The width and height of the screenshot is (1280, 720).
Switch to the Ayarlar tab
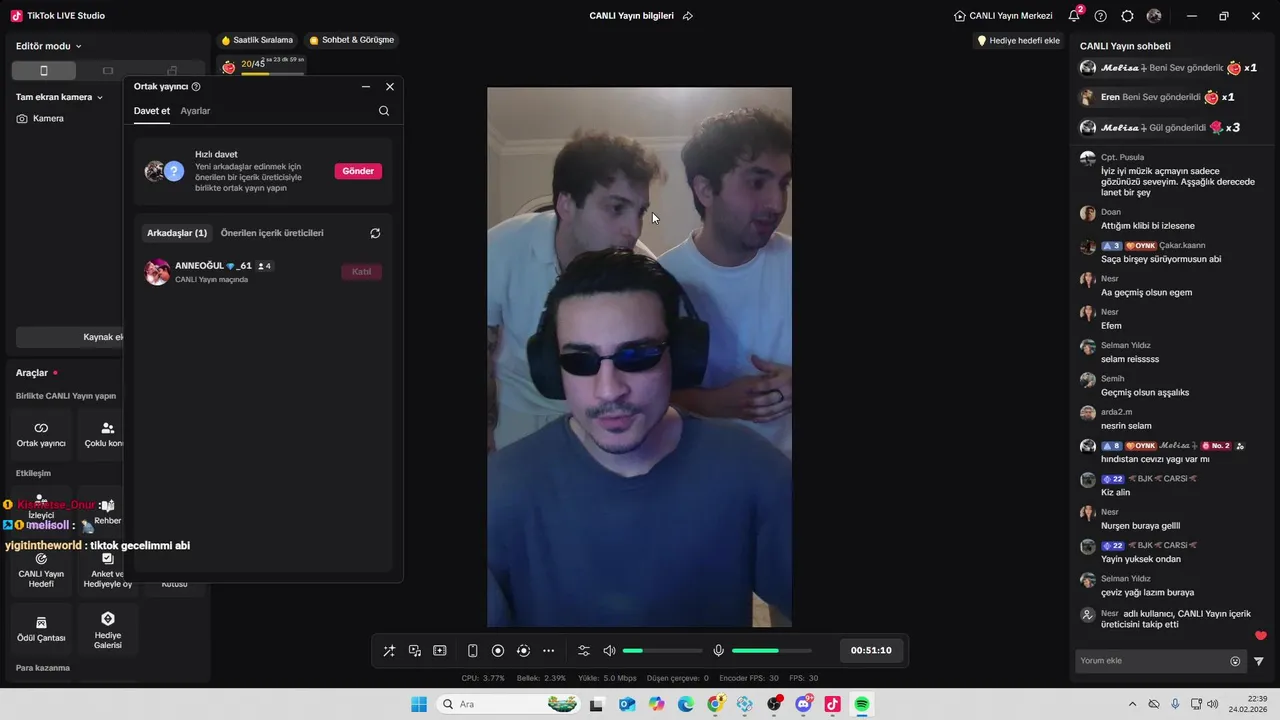click(x=195, y=111)
